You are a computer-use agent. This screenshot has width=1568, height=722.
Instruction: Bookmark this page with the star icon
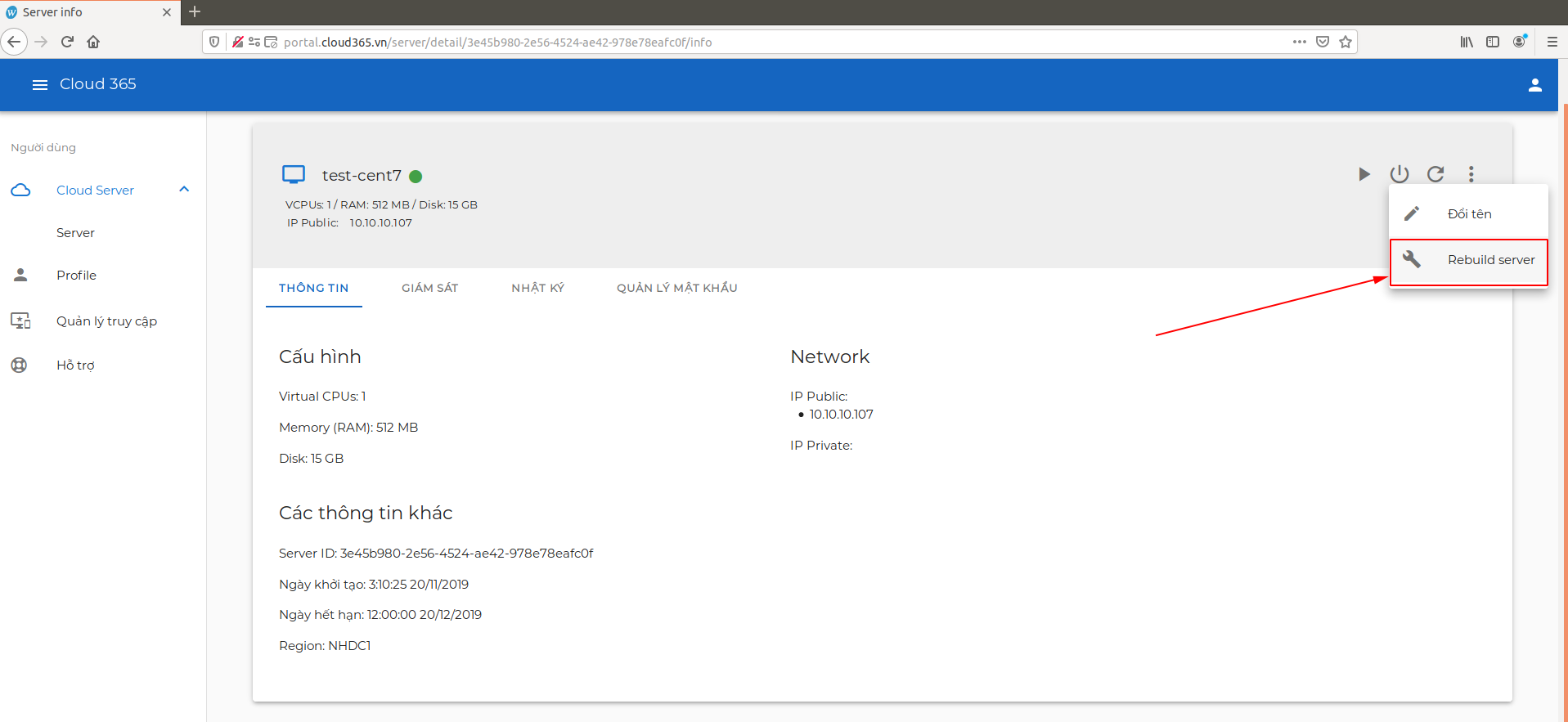pos(1346,42)
